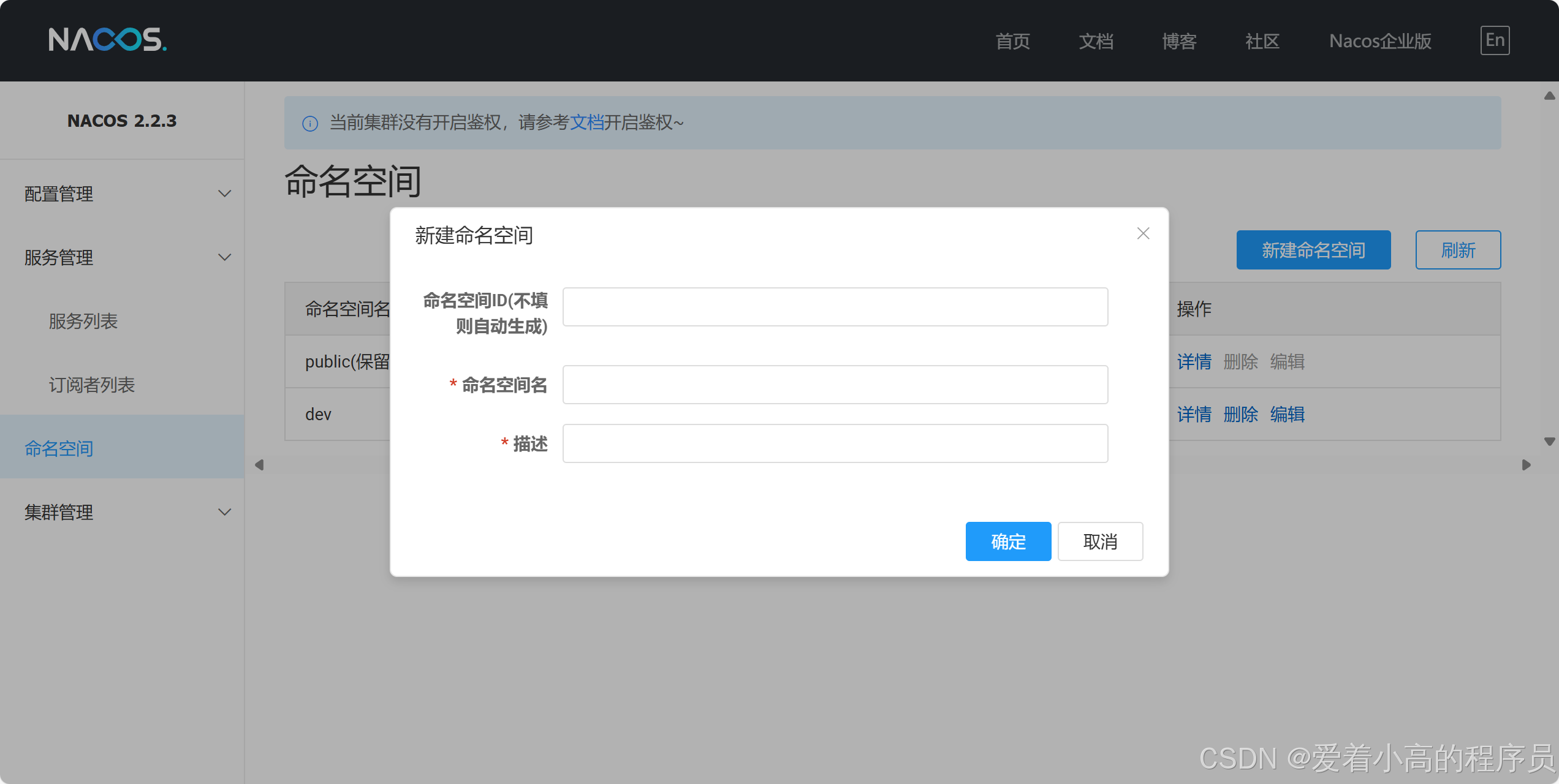Open 文档 link in the auth notice

[x=586, y=123]
